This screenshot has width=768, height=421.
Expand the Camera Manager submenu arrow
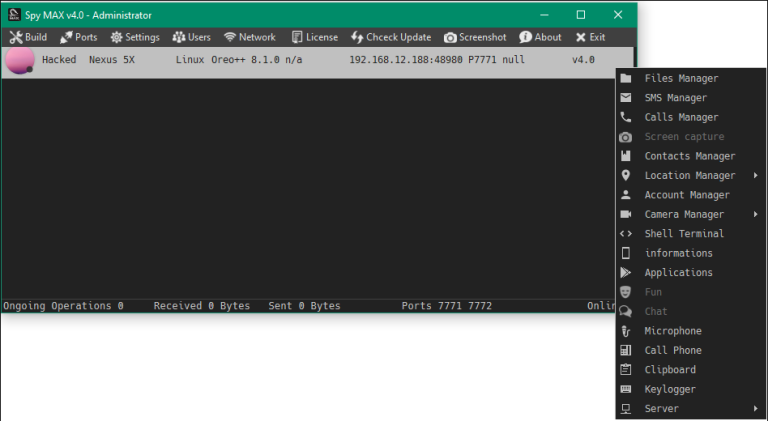click(756, 214)
